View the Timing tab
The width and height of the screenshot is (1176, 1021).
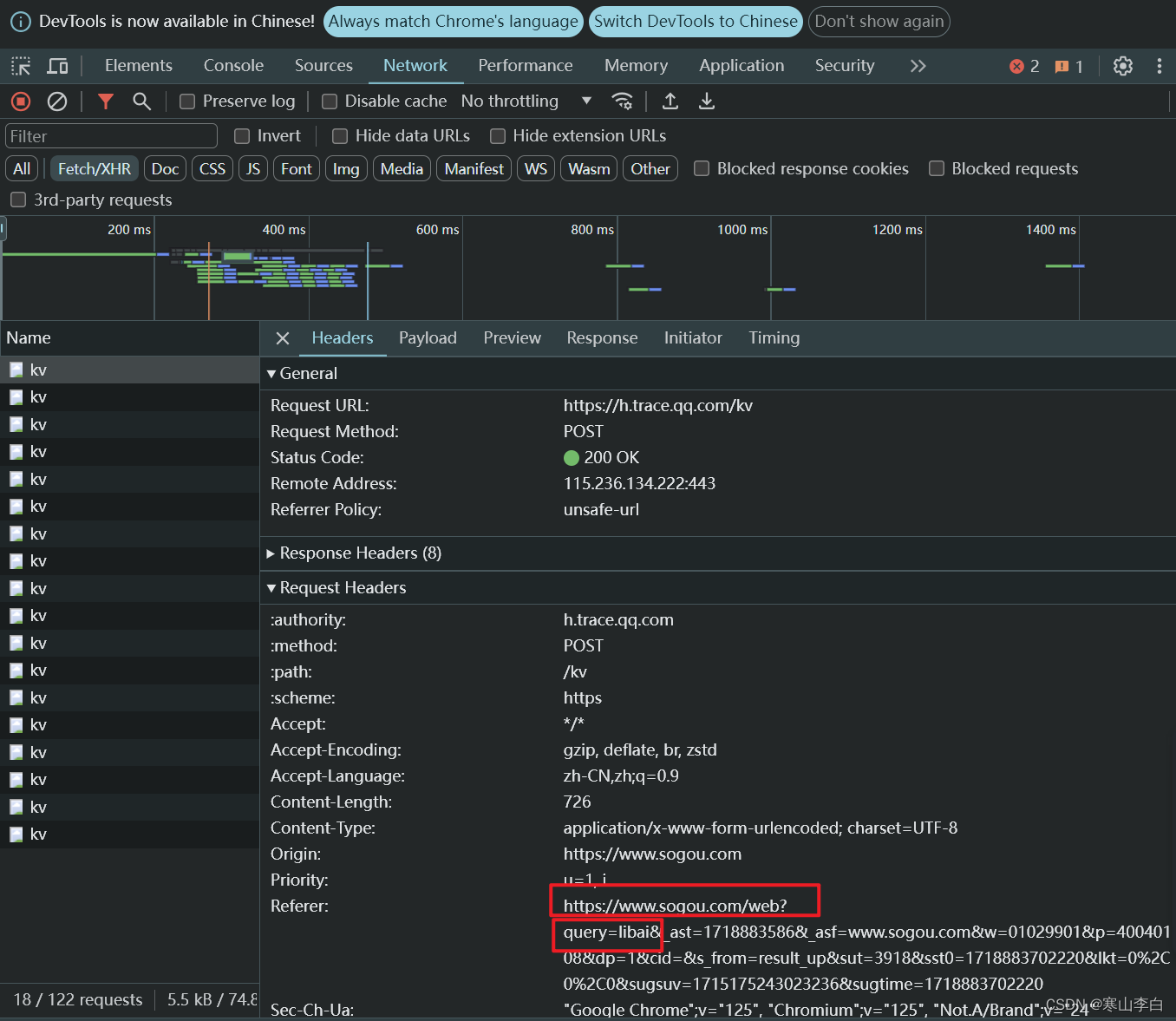(774, 338)
